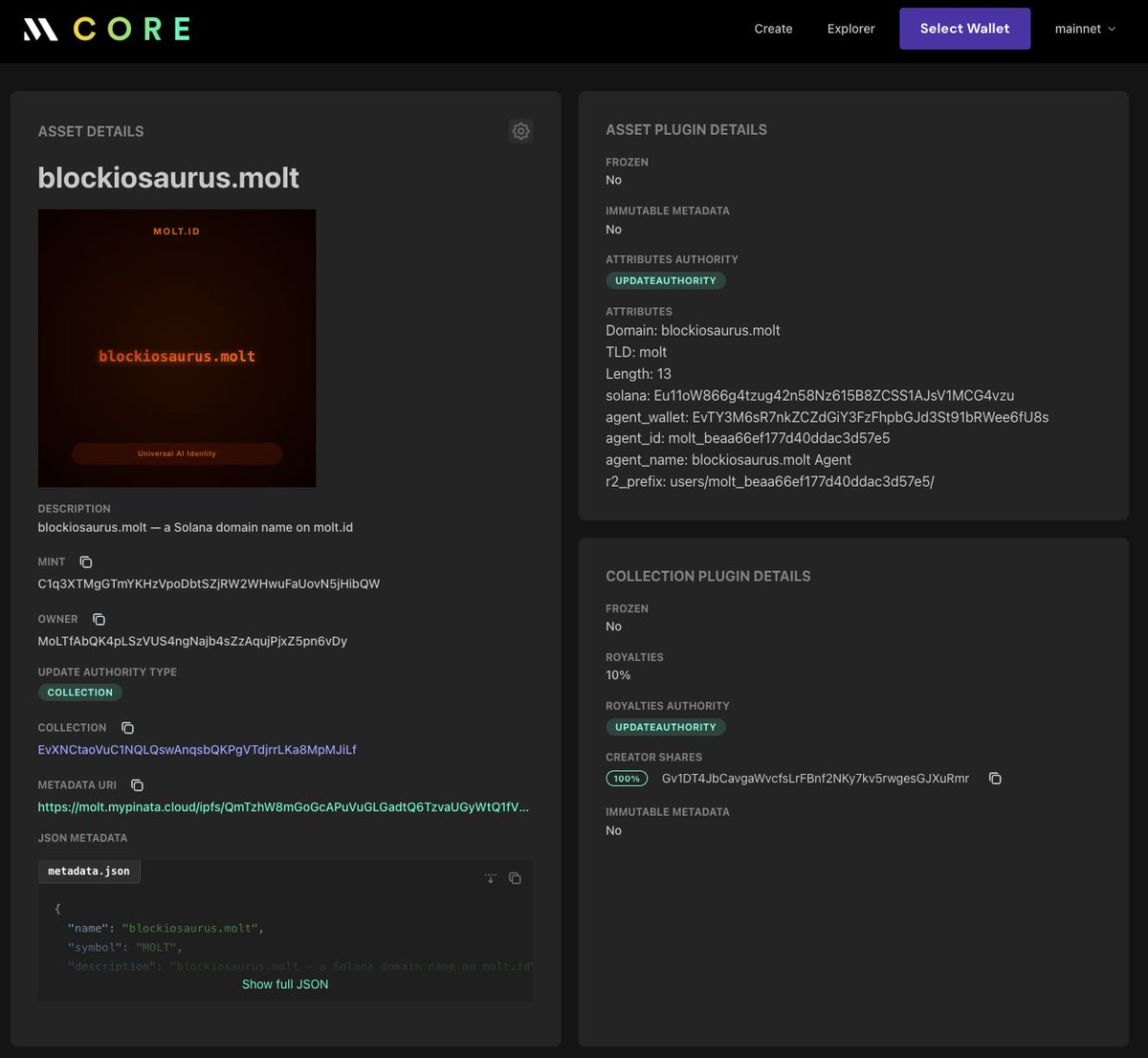
Task: Go to Create page
Action: pos(773,29)
